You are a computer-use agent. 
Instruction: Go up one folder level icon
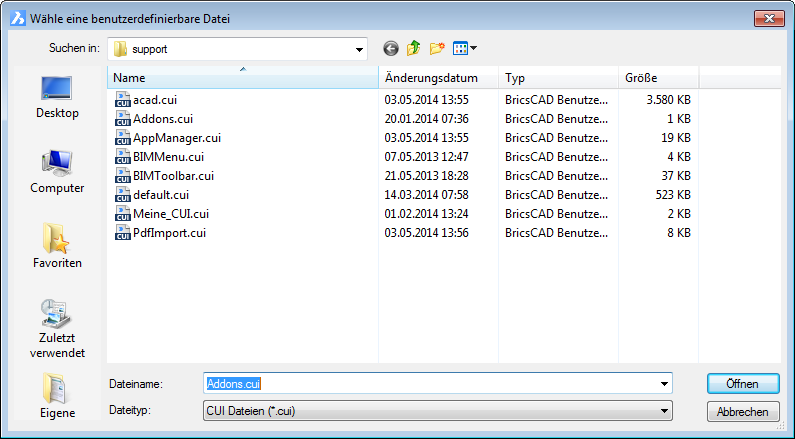[x=413, y=48]
